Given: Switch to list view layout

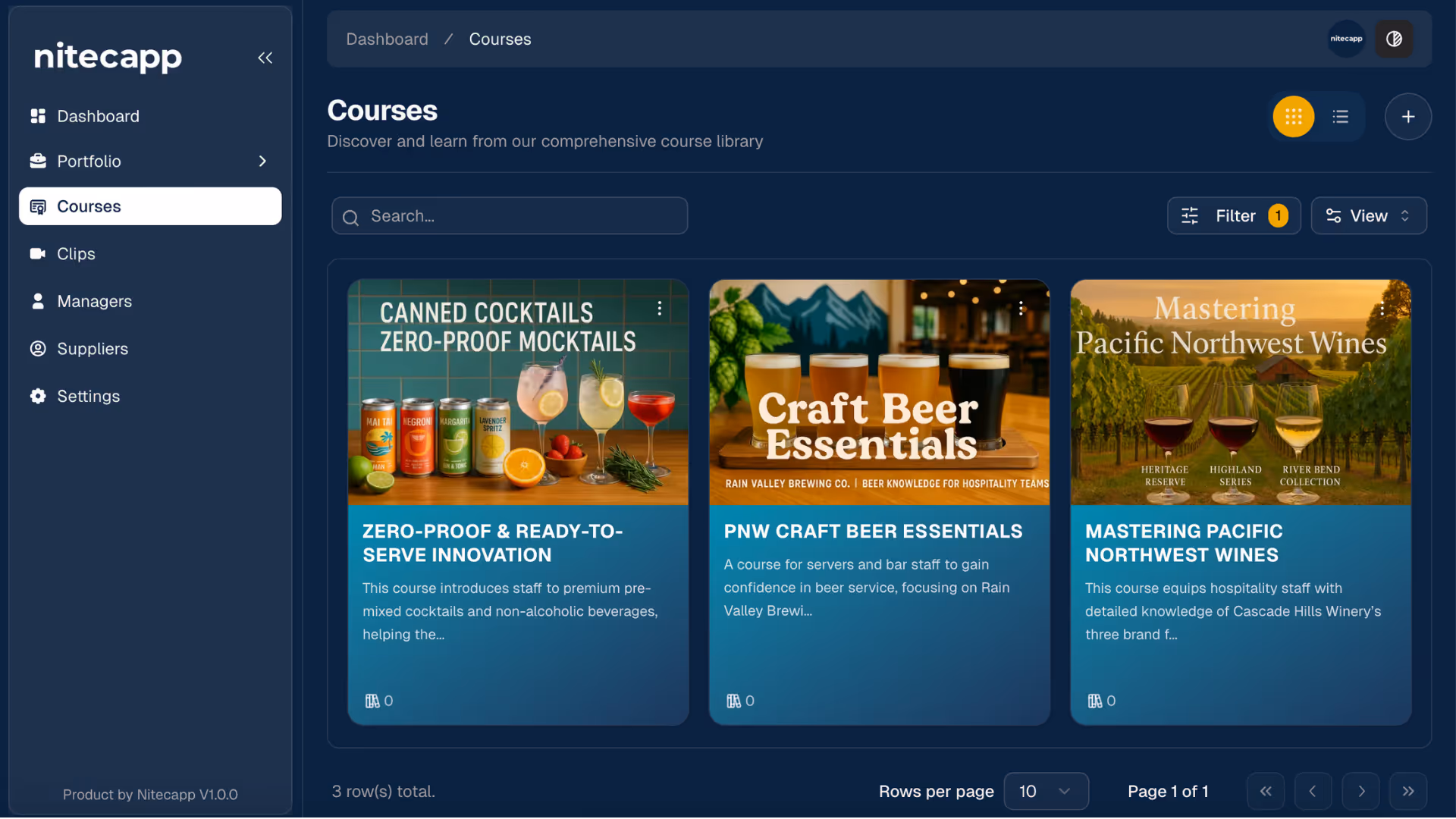Looking at the screenshot, I should pos(1340,117).
